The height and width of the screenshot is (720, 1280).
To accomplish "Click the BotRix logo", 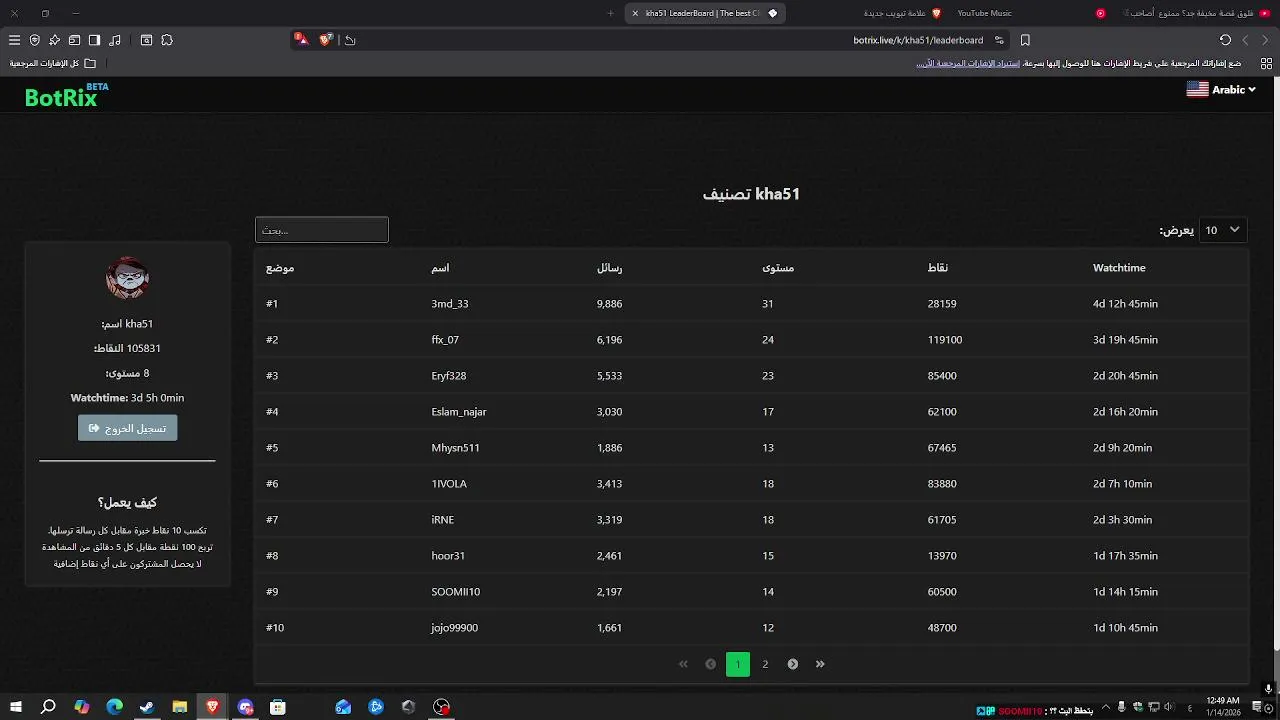I will (x=66, y=96).
